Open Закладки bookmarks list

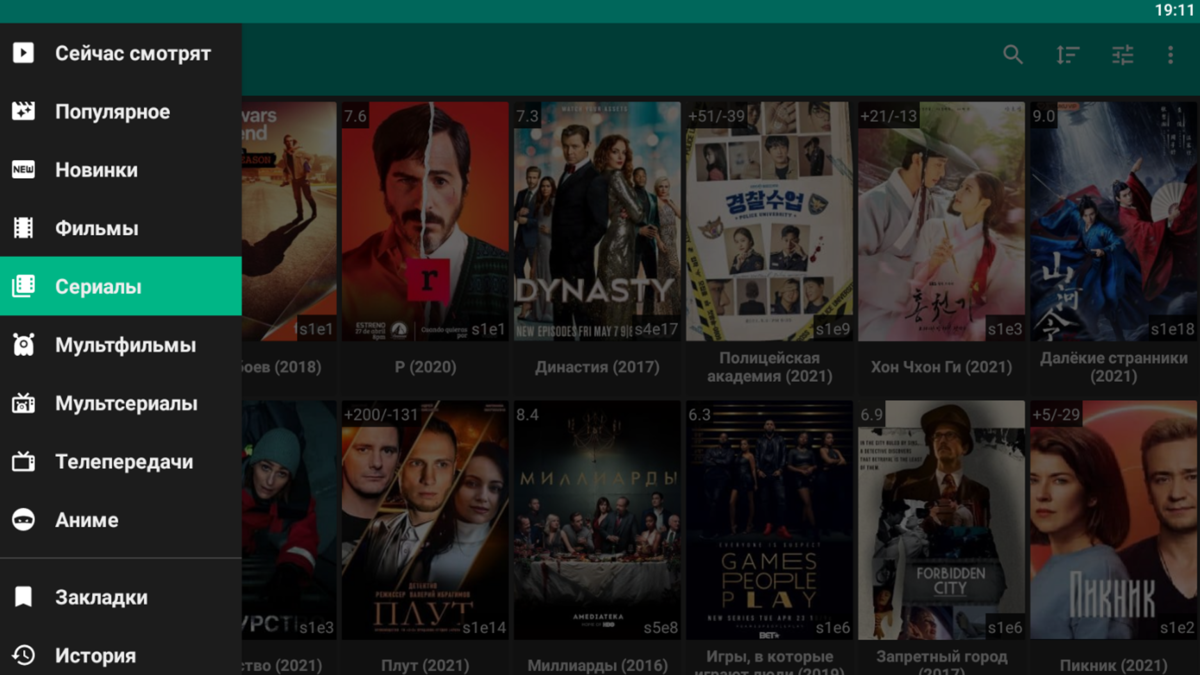[120, 597]
